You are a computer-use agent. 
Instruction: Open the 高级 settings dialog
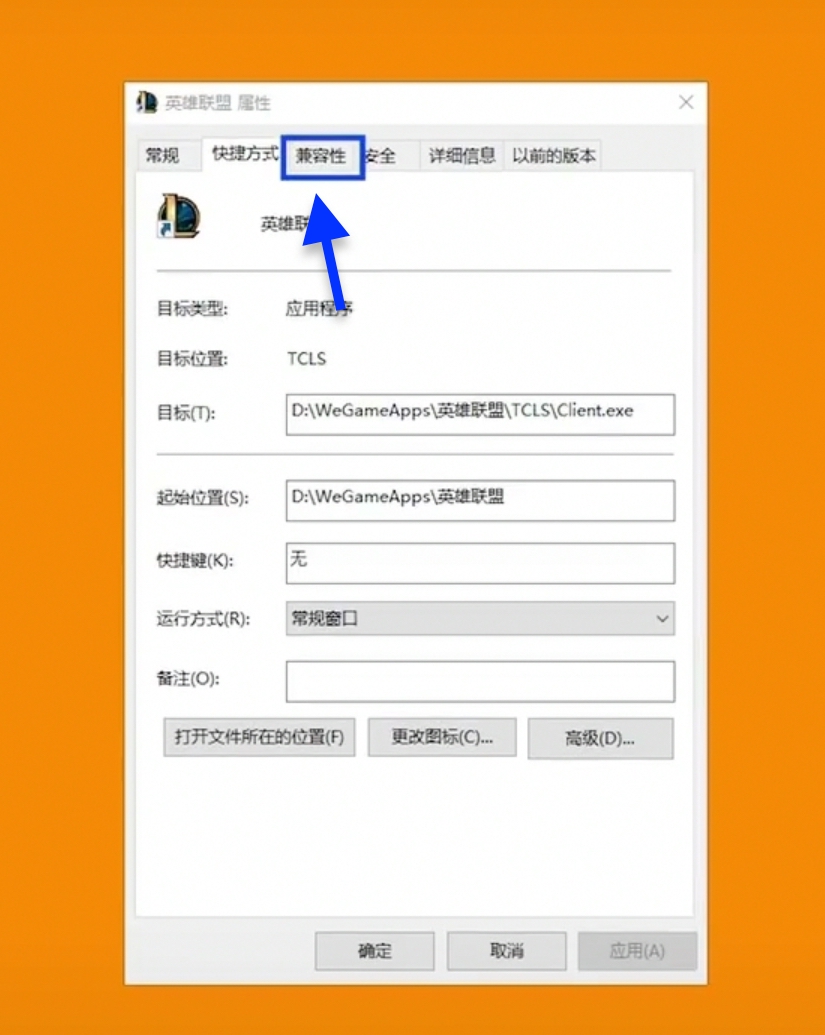coord(600,737)
